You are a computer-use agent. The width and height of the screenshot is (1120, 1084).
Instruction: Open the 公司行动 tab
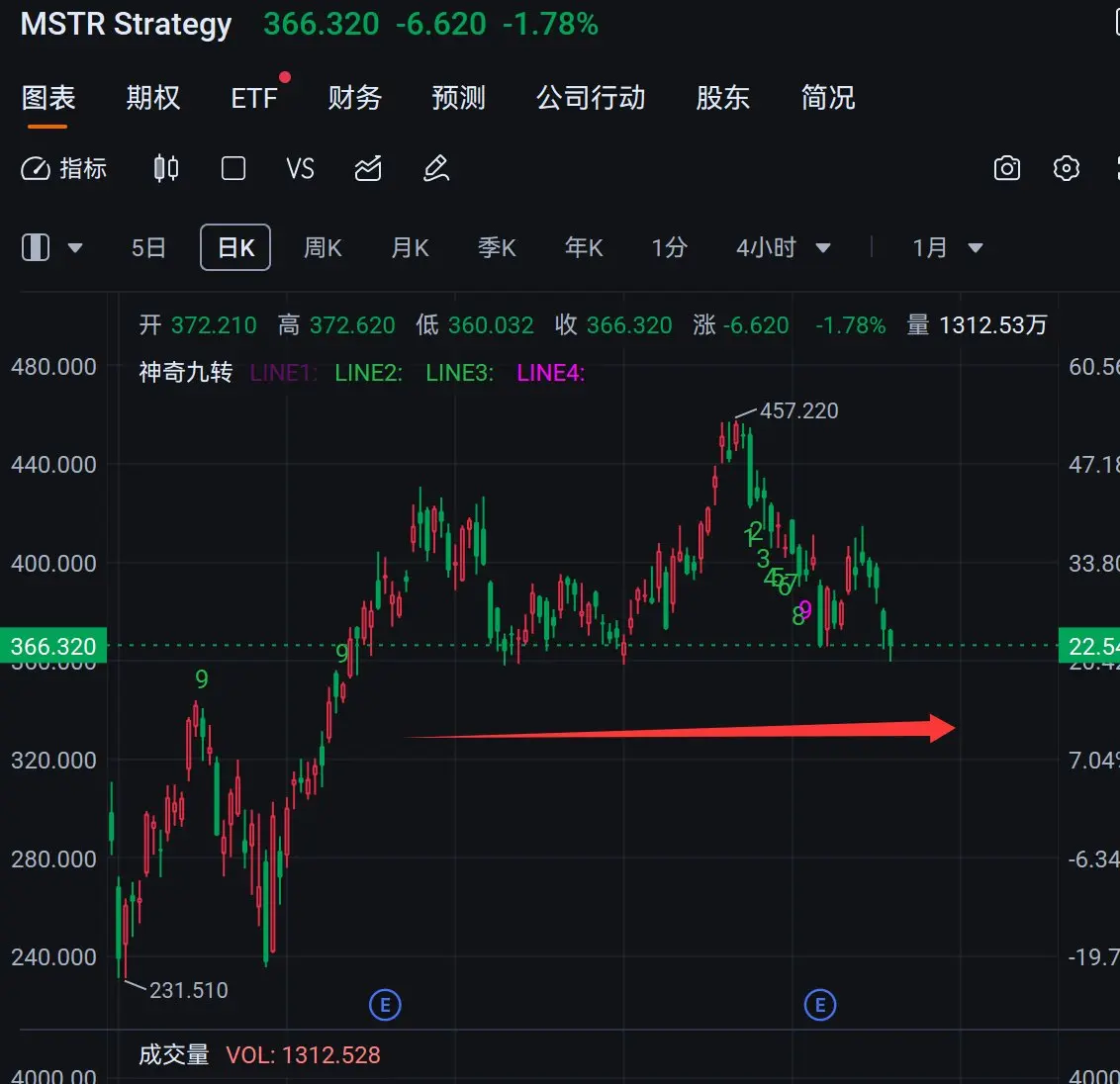point(591,98)
